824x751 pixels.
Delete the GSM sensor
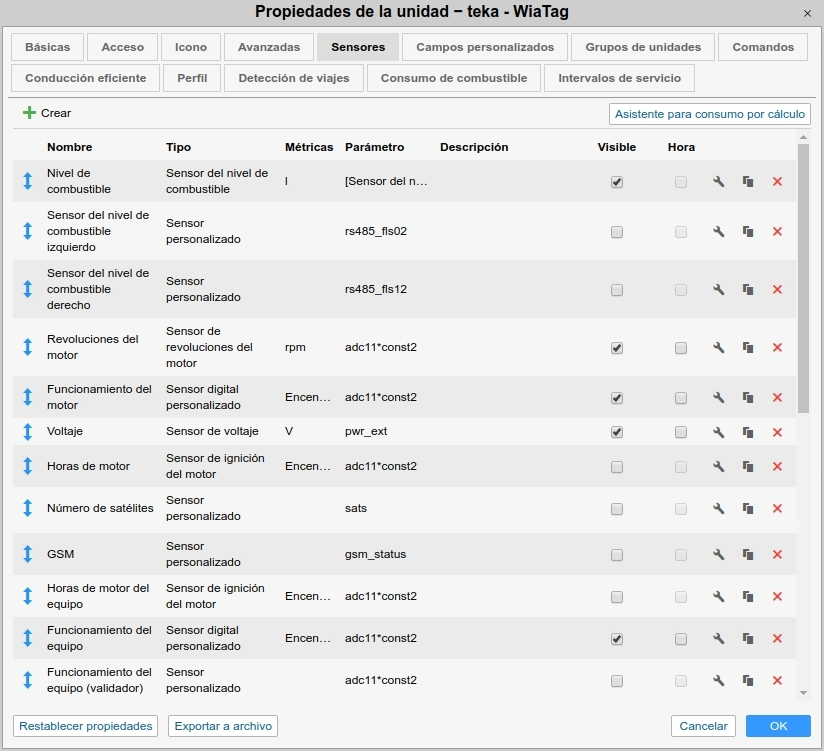pyautogui.click(x=778, y=553)
